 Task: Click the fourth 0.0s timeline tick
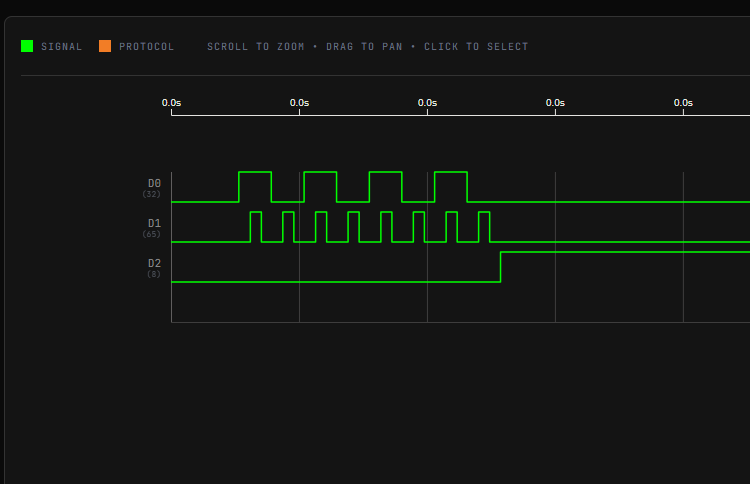point(555,103)
